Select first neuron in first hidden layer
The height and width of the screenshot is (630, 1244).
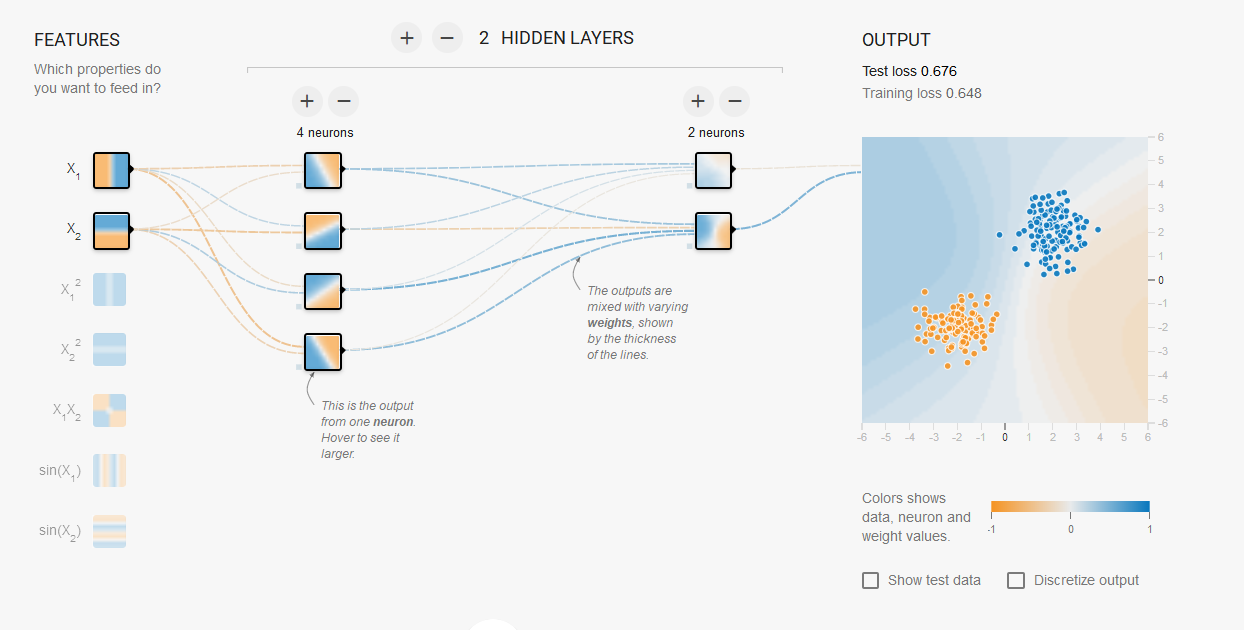tap(323, 170)
